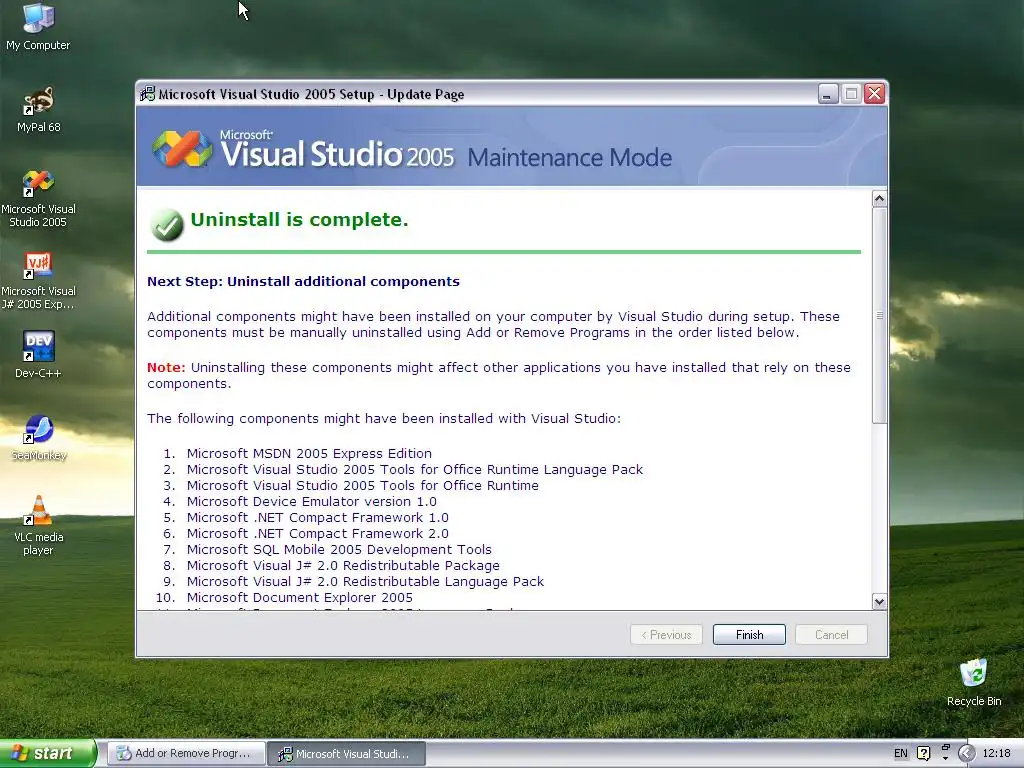Click the 'Maintenance Mode' banner text
1024x768 pixels.
click(x=569, y=157)
